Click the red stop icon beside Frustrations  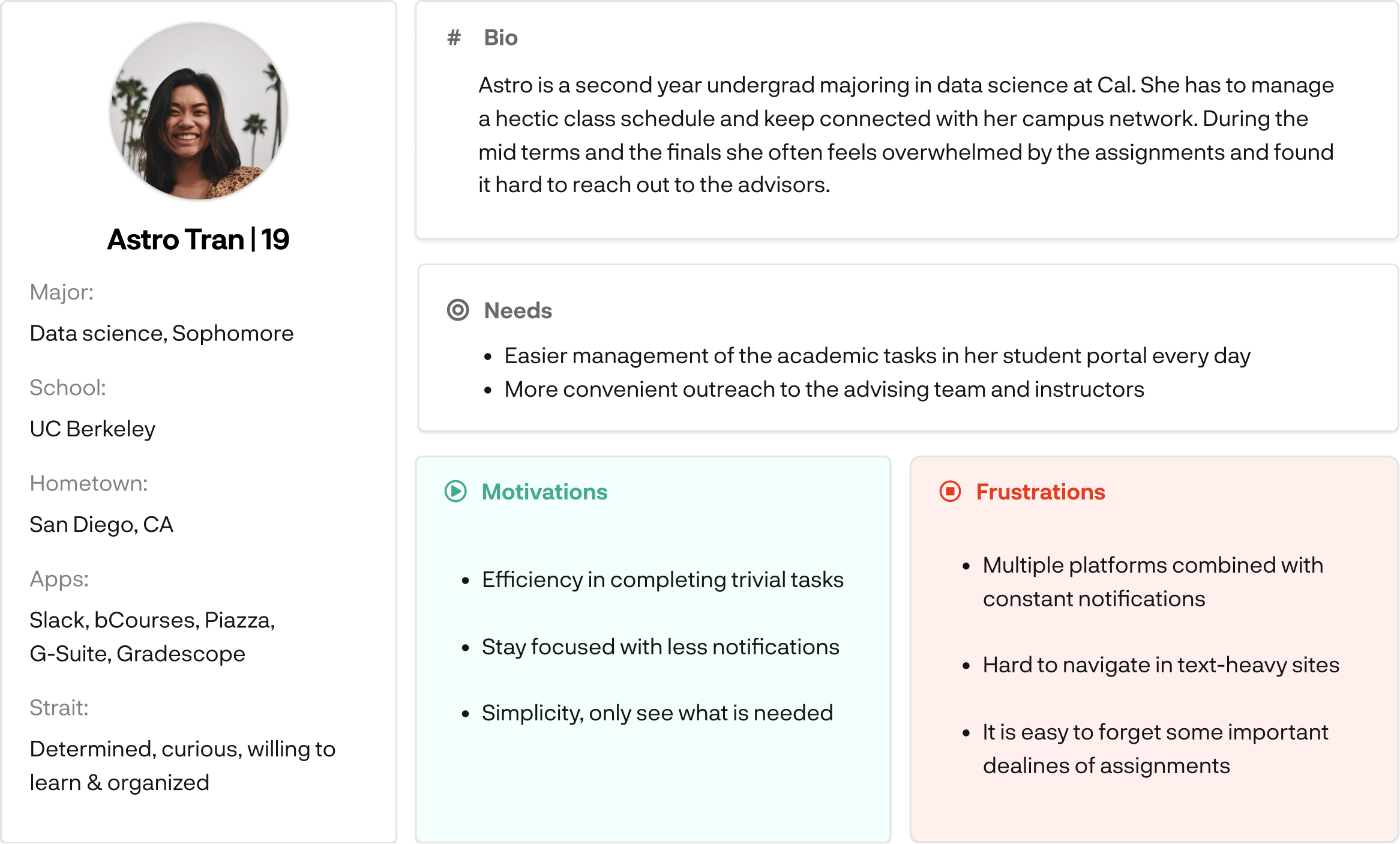point(950,492)
